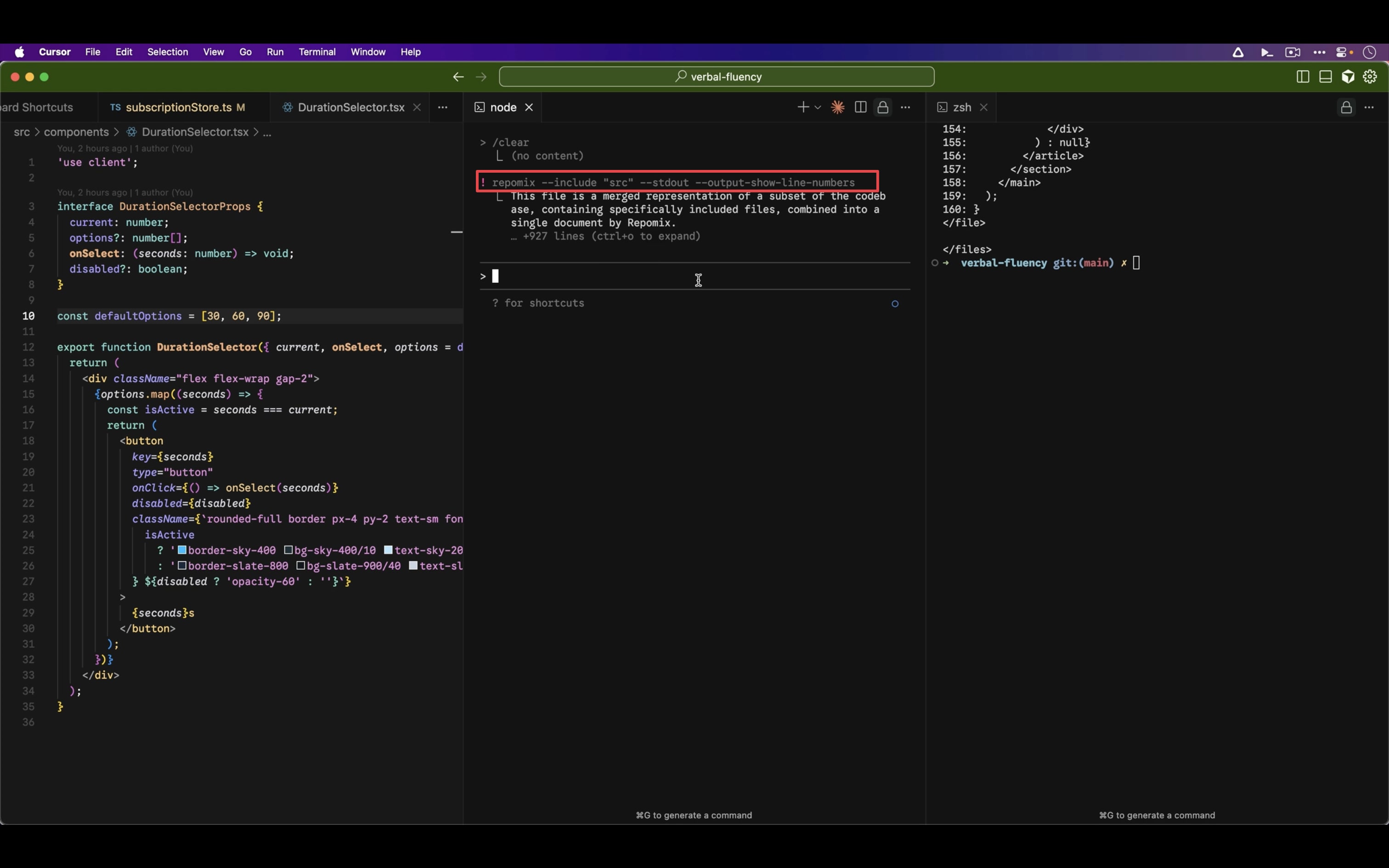
Task: Click '+927 lines (ctrl+o to expand)' text
Action: 611,237
